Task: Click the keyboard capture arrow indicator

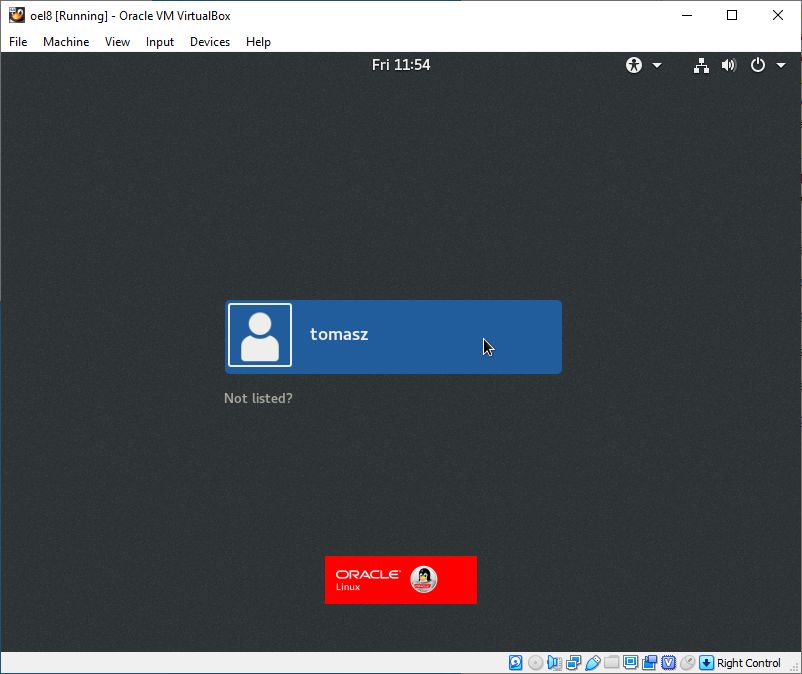Action: pos(706,663)
